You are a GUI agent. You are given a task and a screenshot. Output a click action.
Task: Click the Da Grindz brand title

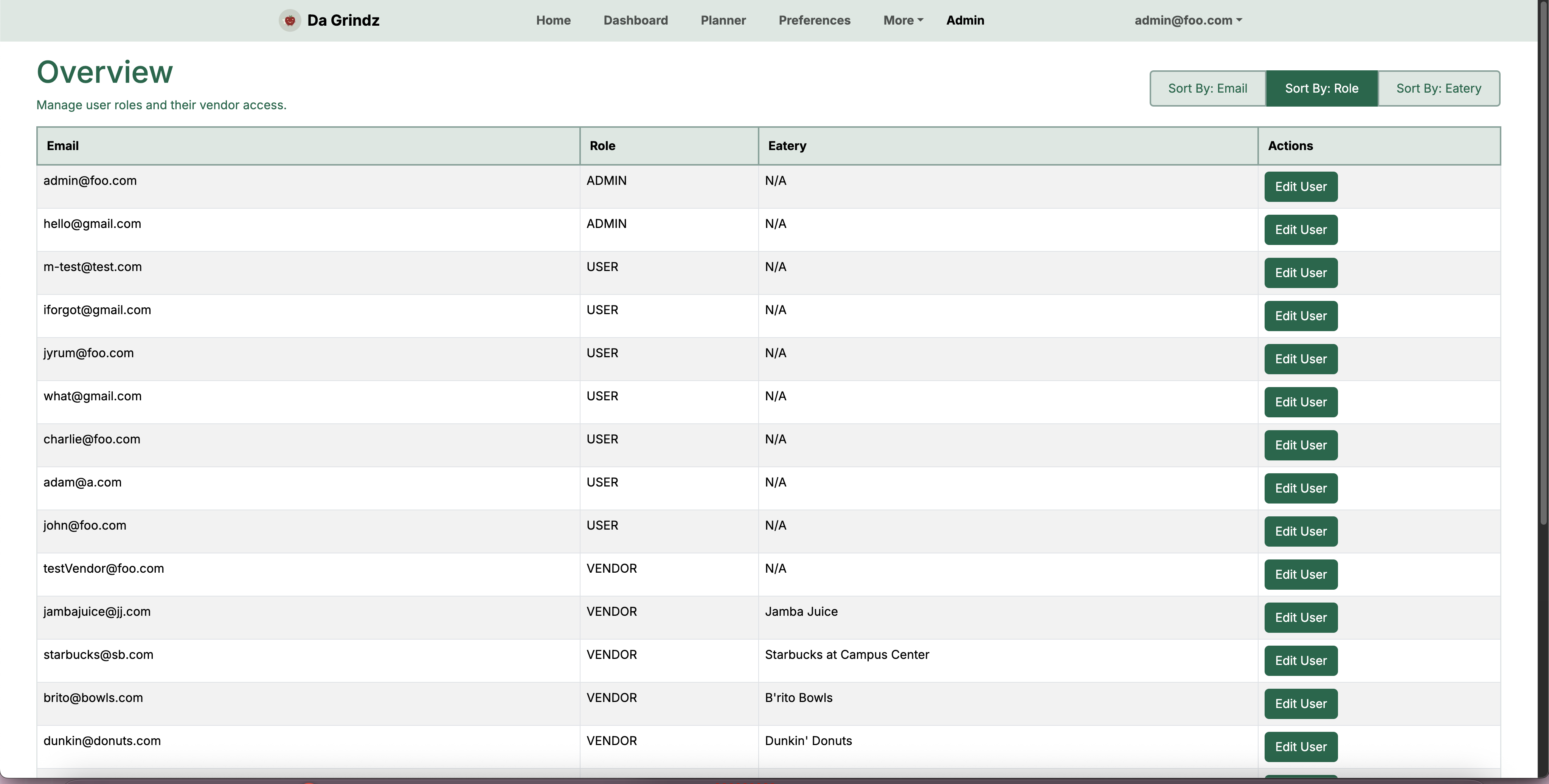tap(343, 20)
